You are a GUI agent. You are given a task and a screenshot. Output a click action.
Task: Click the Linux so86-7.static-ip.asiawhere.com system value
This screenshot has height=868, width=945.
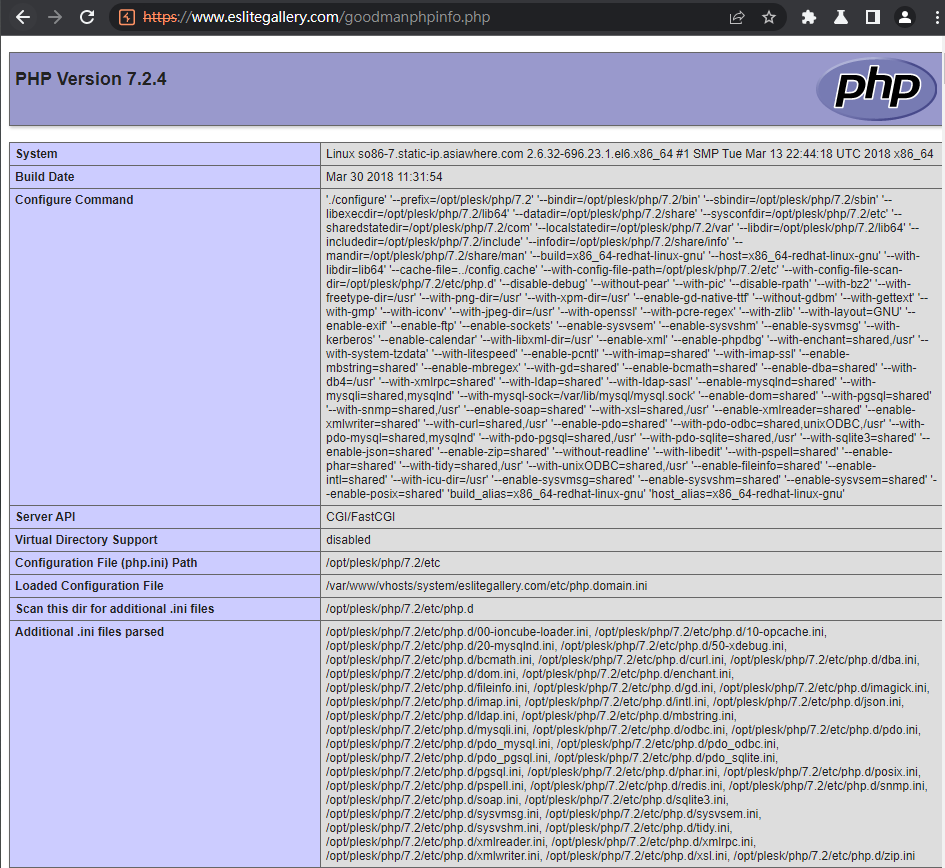tap(629, 154)
